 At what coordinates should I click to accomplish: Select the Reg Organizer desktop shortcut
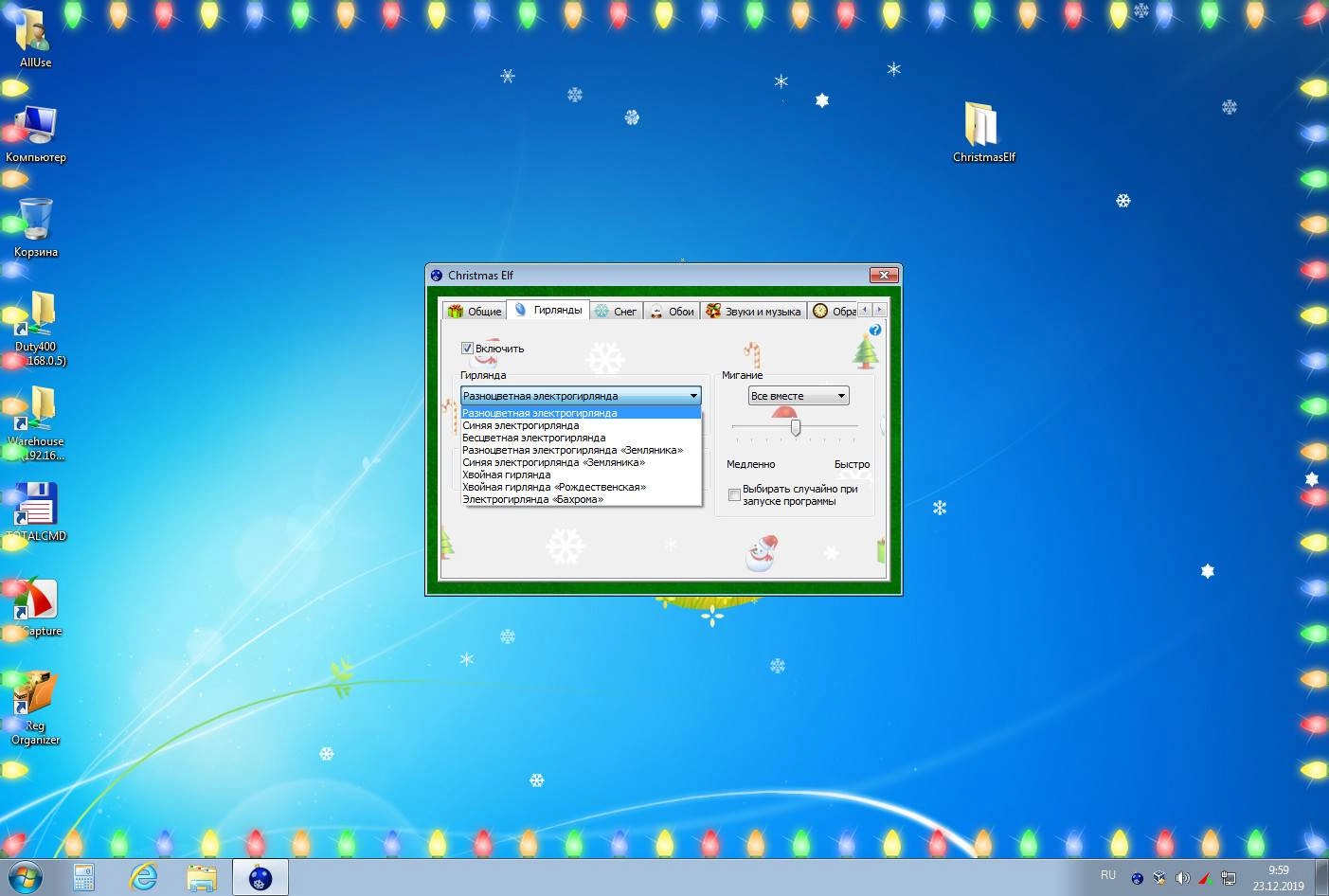(x=35, y=707)
